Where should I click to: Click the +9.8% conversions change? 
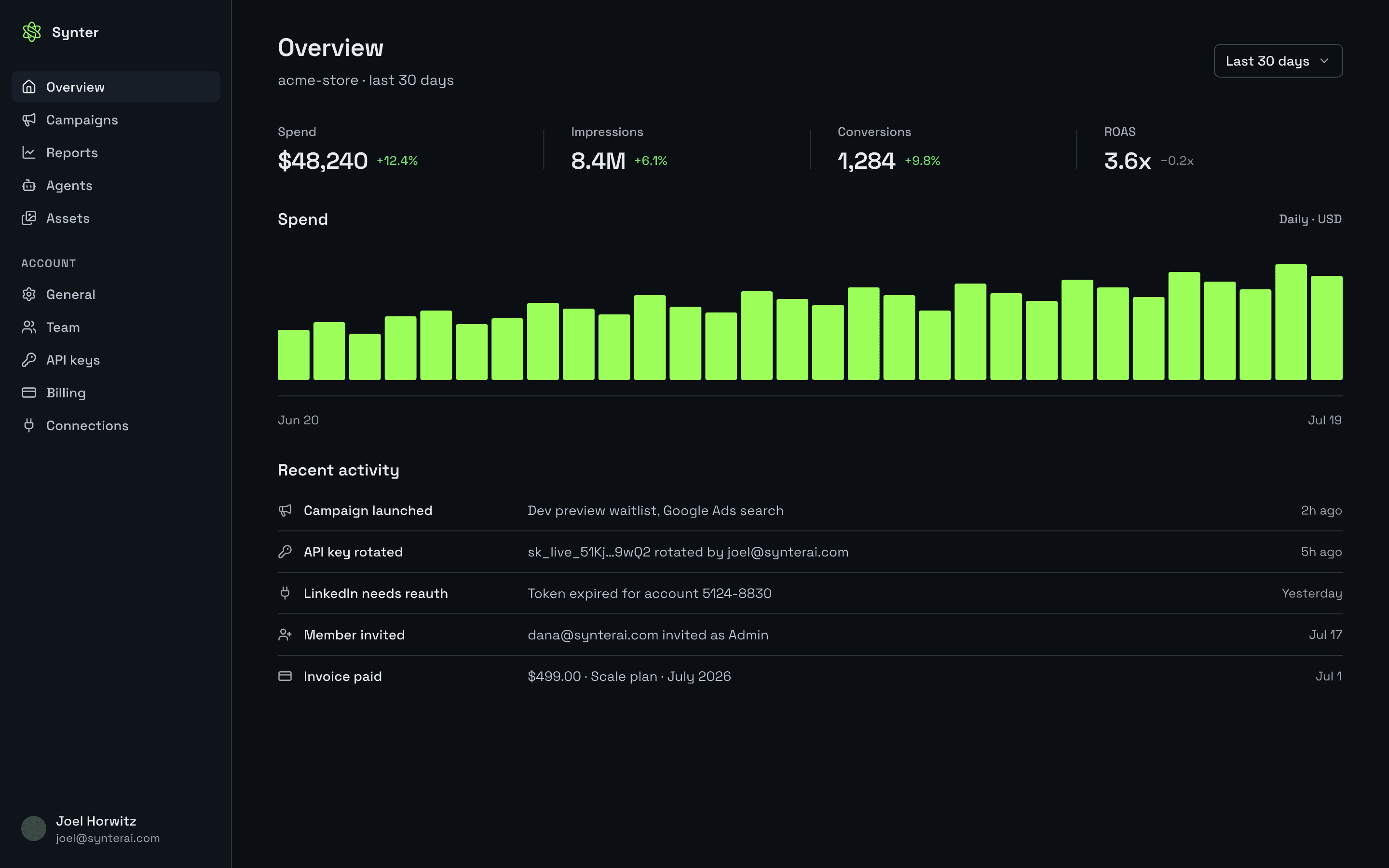tap(922, 161)
